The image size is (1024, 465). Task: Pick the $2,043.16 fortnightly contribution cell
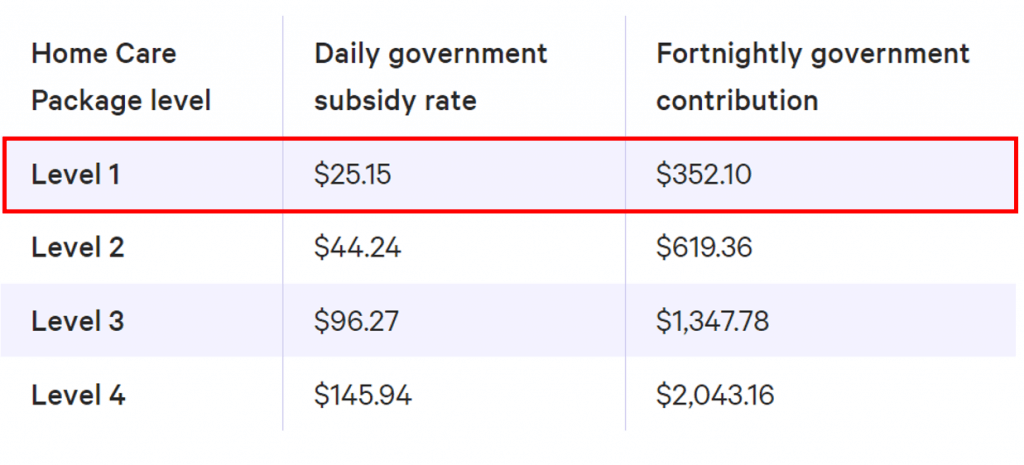[715, 395]
